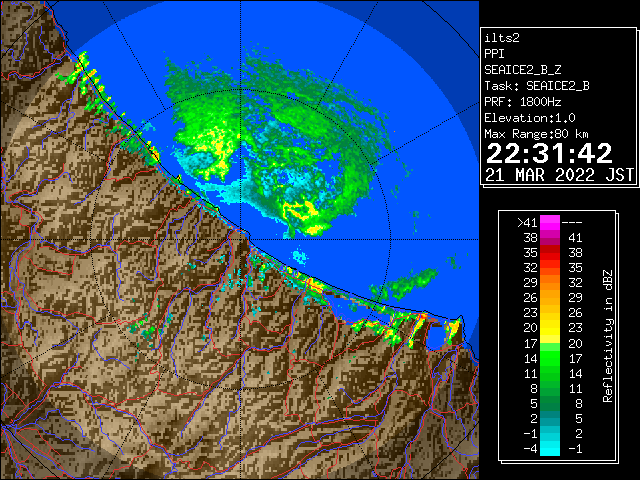The height and width of the screenshot is (480, 640).
Task: Click the radar origin where range lines cross
Action: [x=240, y=240]
